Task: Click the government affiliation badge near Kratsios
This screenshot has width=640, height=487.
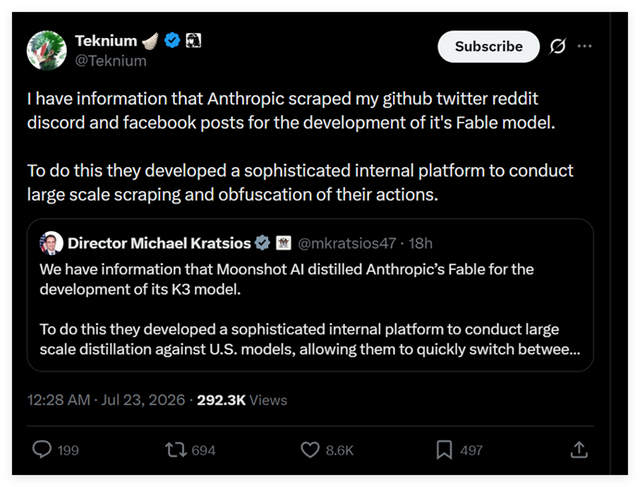Action: point(284,243)
